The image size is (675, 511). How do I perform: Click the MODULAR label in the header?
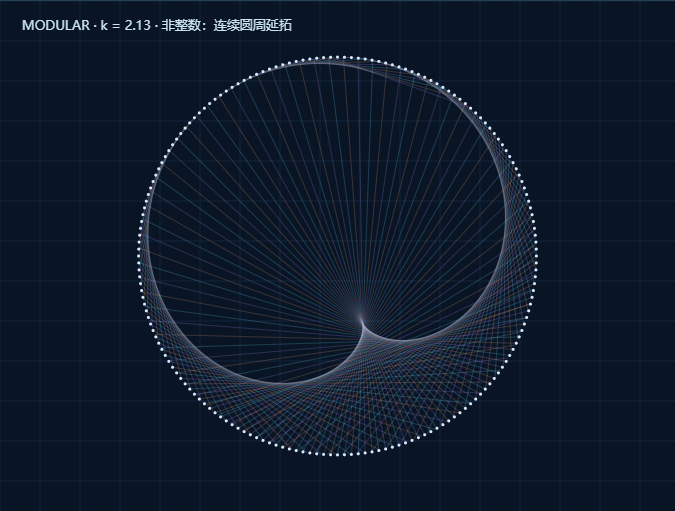click(x=56, y=25)
